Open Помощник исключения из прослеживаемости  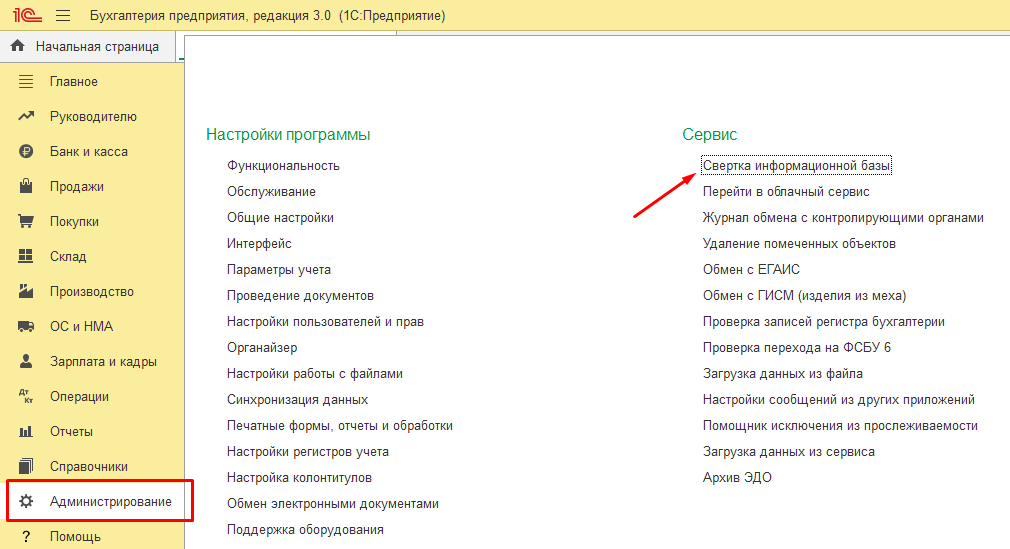[x=841, y=425]
